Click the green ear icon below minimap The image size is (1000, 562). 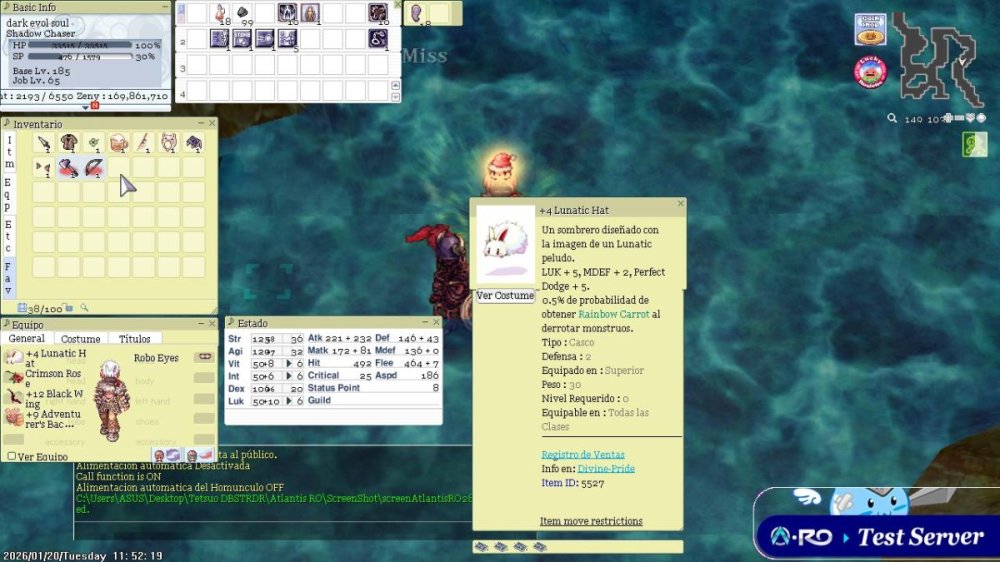coord(974,144)
